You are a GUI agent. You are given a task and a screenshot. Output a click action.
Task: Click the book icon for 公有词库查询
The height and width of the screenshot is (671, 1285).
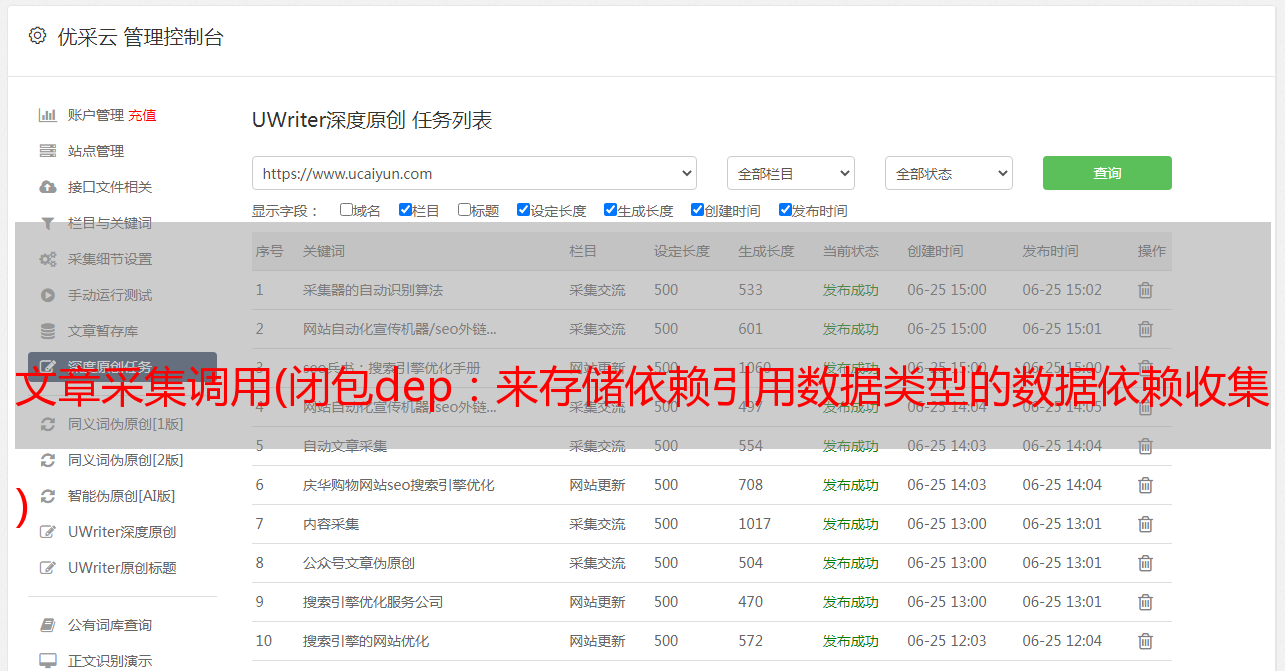(x=47, y=625)
